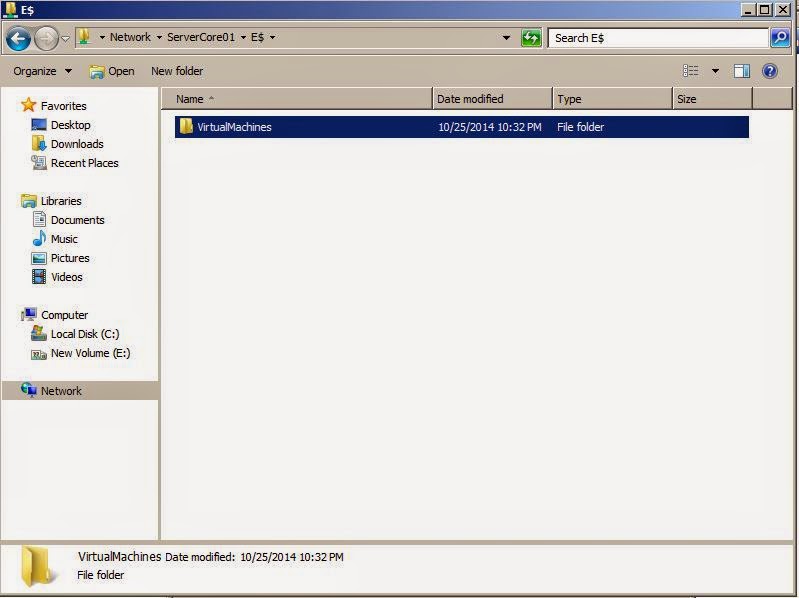
Task: Maximize the E$ window
Action: click(x=764, y=9)
